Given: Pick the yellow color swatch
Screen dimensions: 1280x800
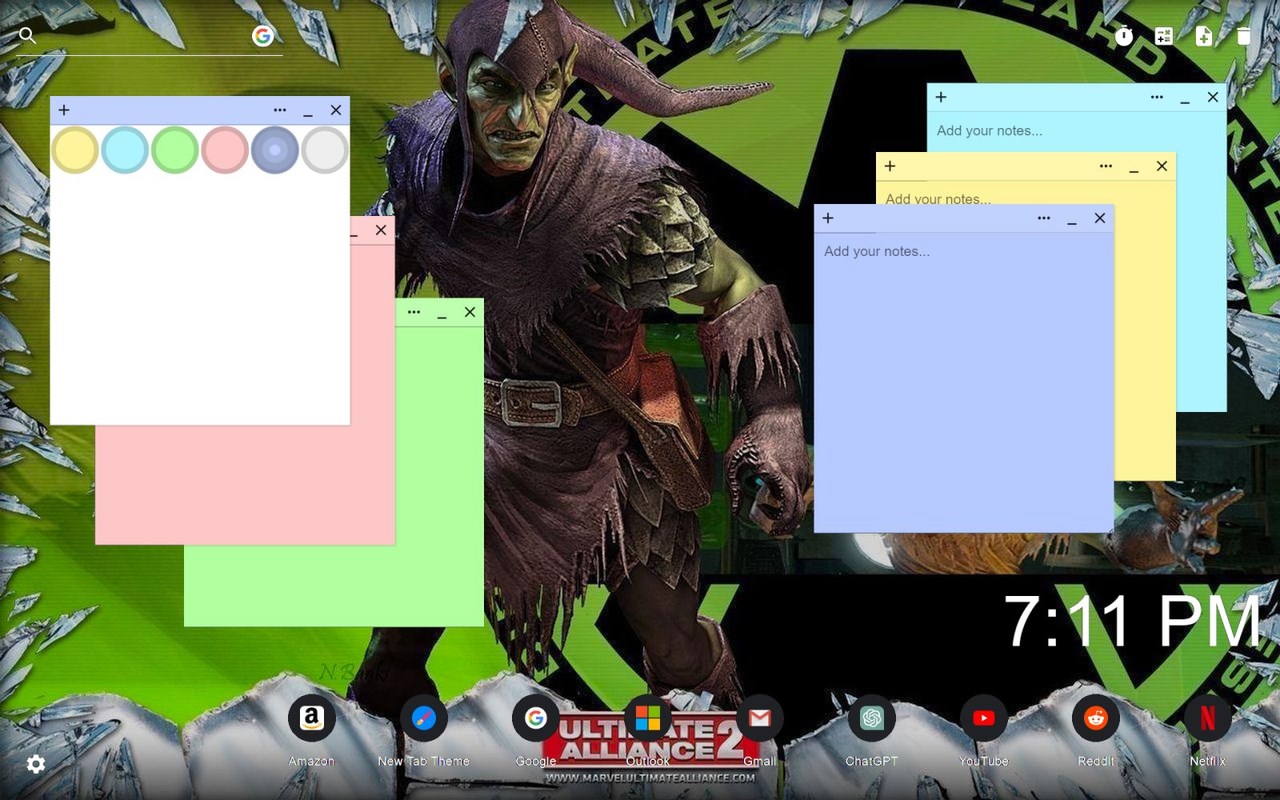Looking at the screenshot, I should pos(75,150).
